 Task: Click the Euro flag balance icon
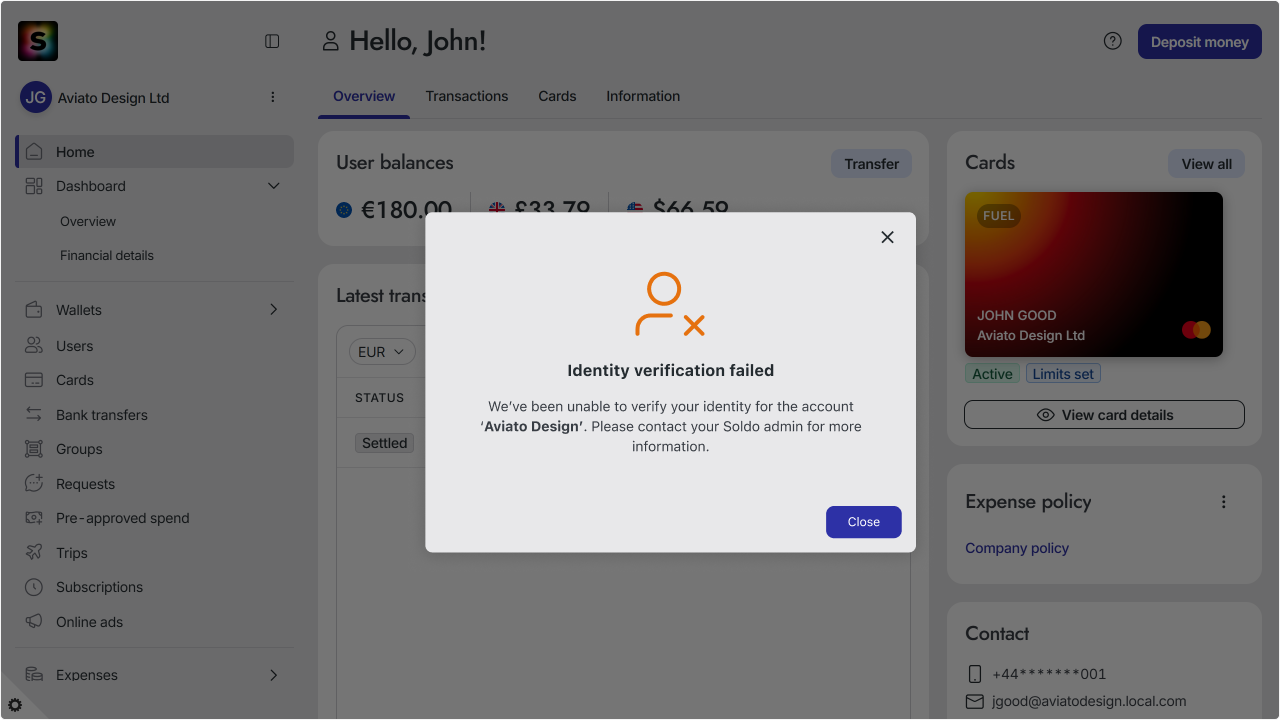click(344, 210)
